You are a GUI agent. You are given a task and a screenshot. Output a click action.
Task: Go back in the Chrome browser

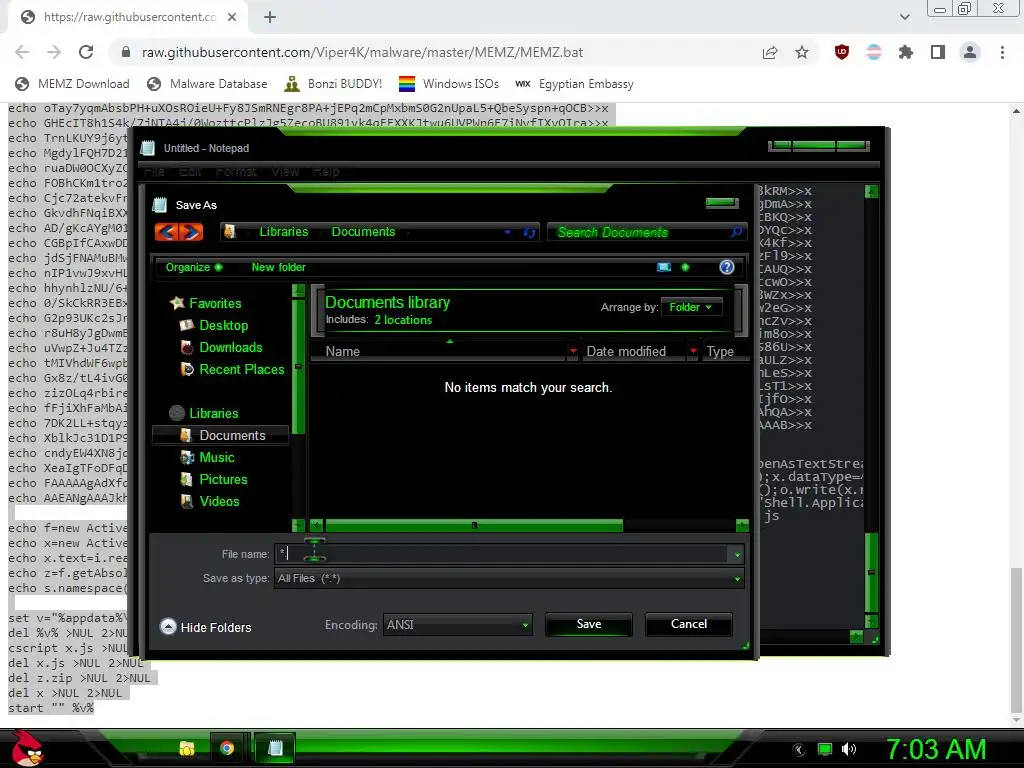tap(22, 52)
